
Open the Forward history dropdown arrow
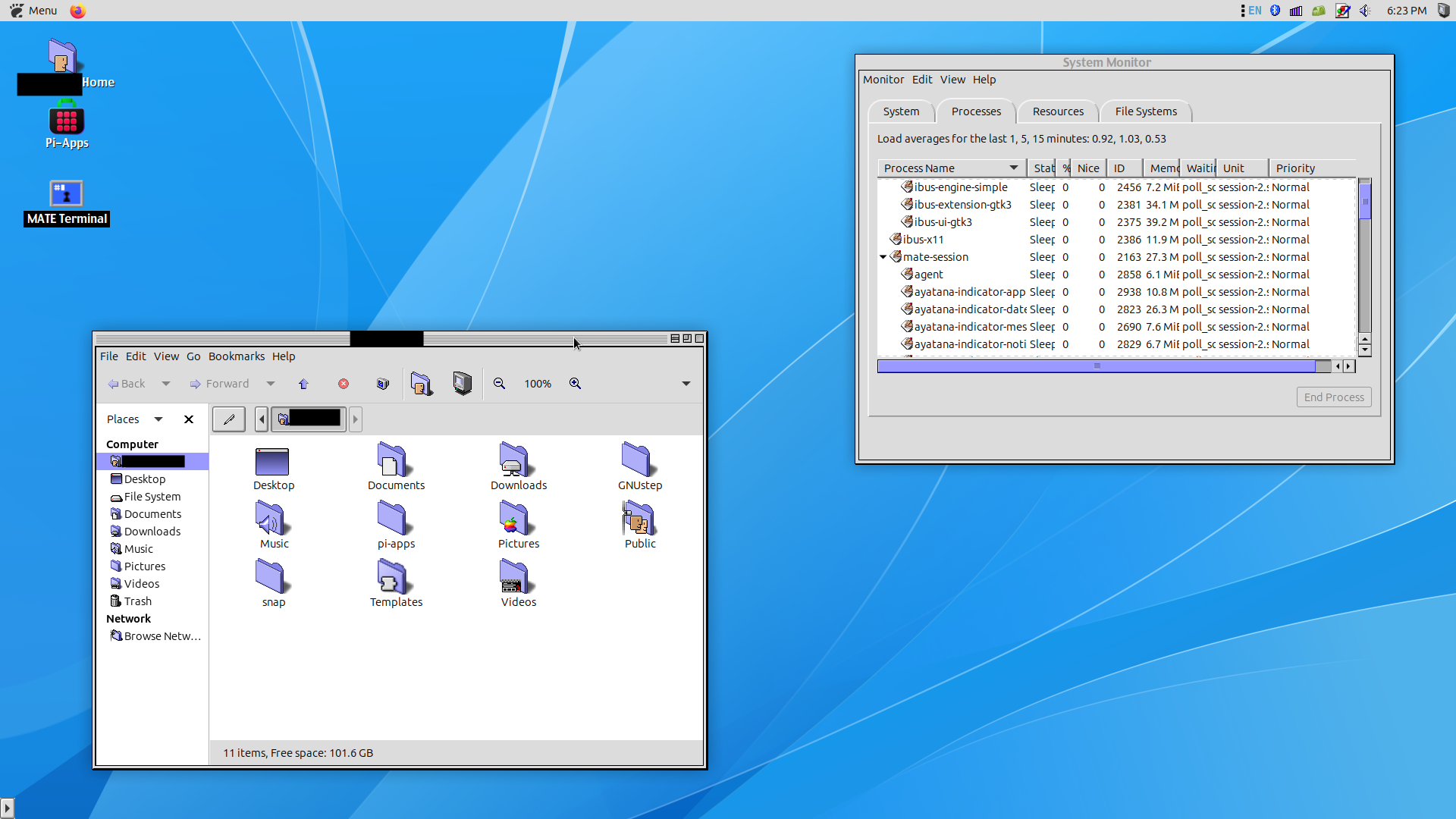click(270, 384)
